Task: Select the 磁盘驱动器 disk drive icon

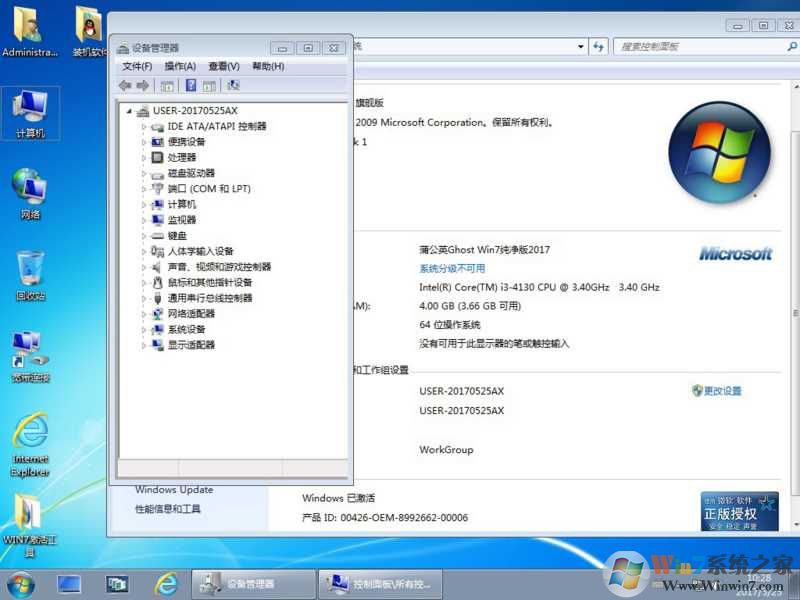Action: pos(158,173)
